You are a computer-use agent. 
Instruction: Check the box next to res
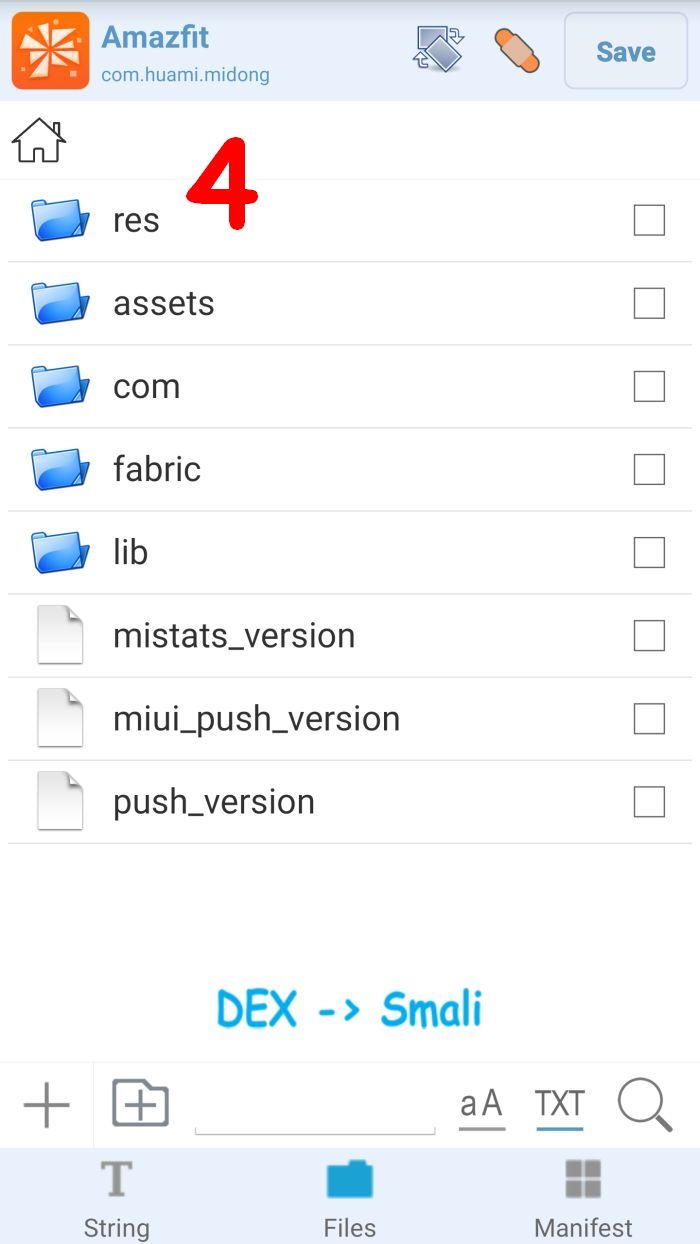(x=649, y=220)
